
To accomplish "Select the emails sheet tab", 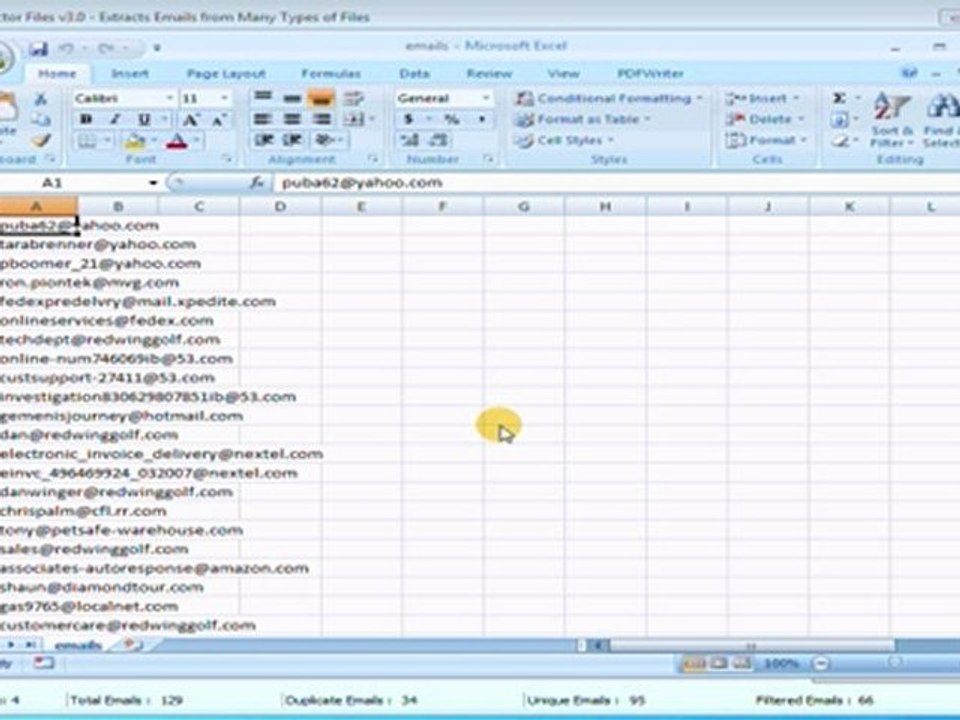I will click(78, 645).
